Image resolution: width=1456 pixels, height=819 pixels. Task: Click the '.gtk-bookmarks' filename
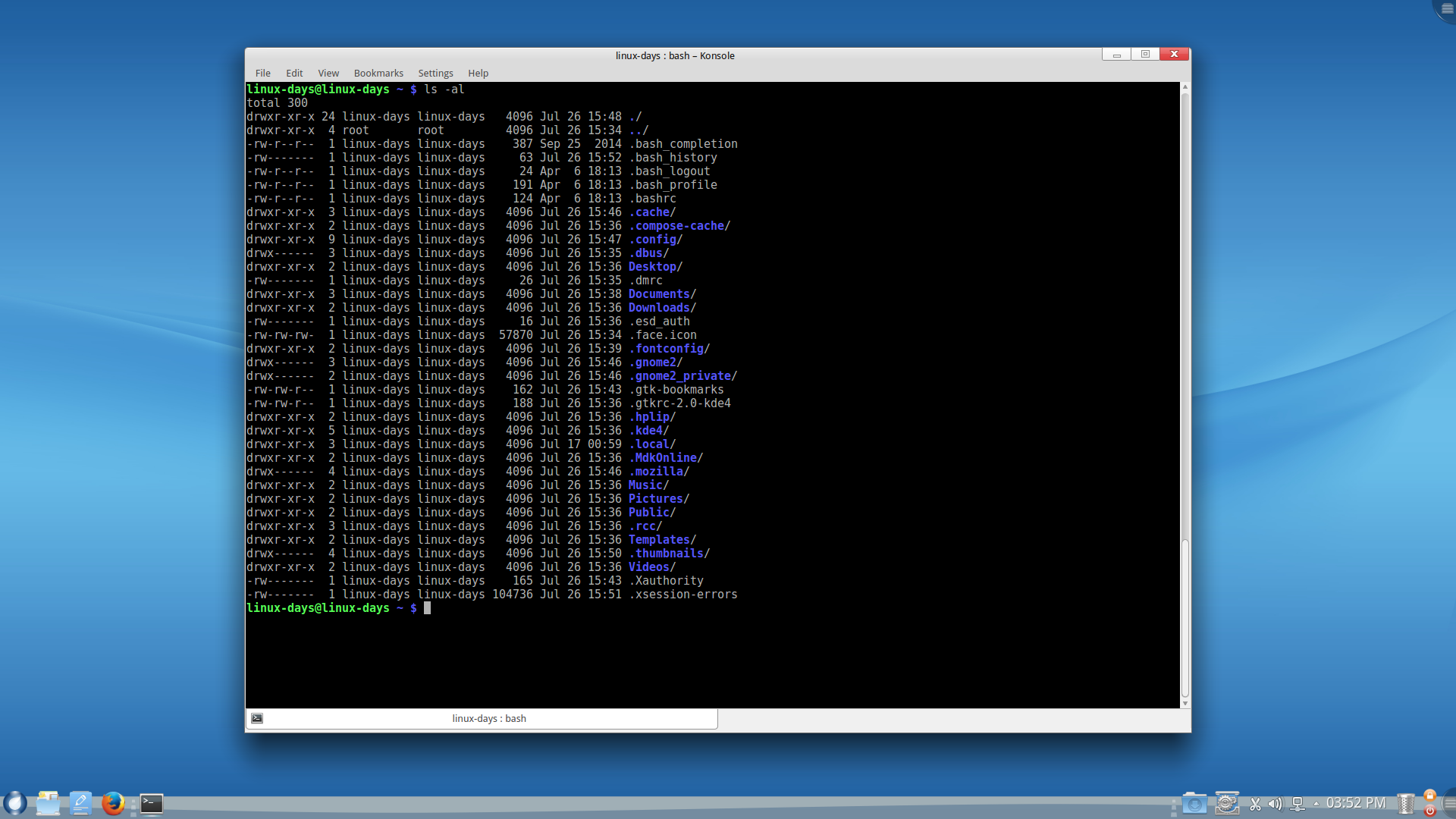(x=676, y=390)
